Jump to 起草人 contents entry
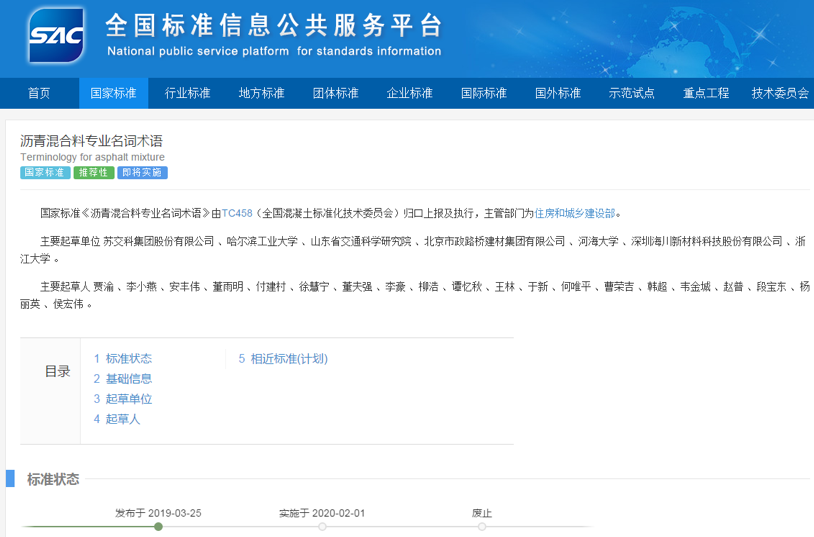814x537 pixels. click(117, 419)
